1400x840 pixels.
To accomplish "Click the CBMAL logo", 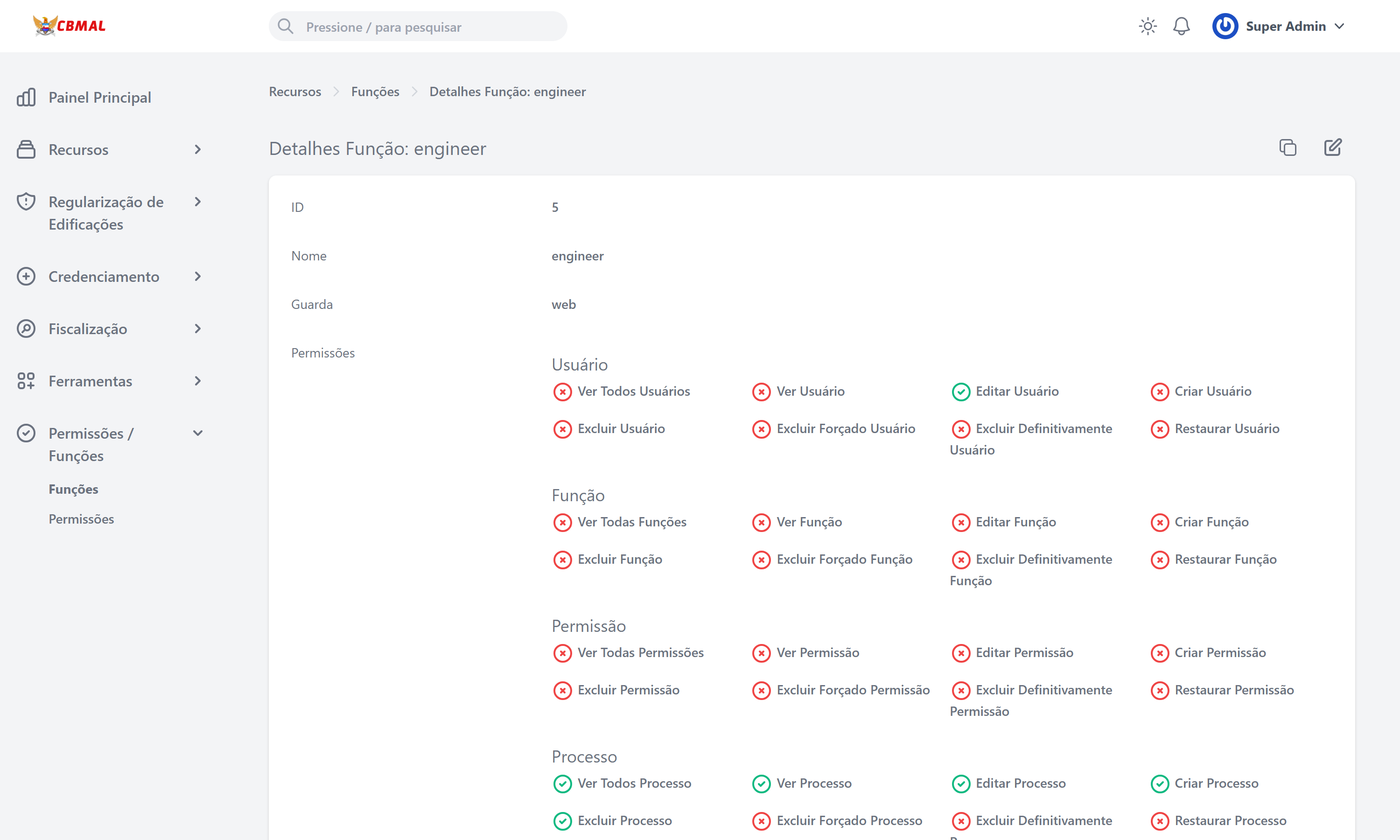I will pos(69,26).
